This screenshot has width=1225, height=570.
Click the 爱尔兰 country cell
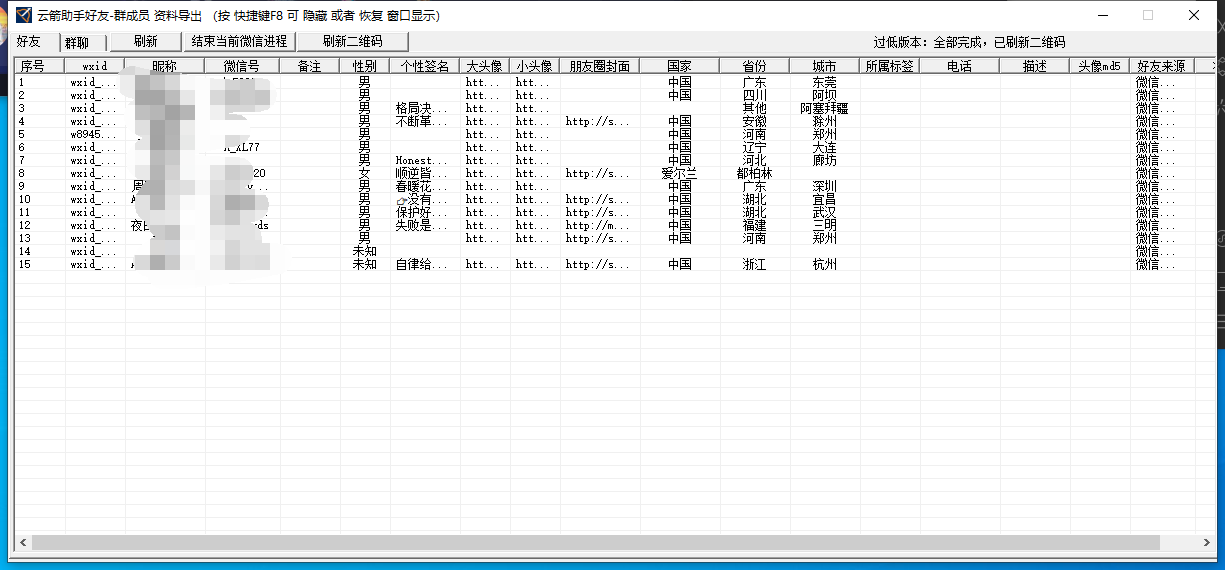tap(680, 173)
